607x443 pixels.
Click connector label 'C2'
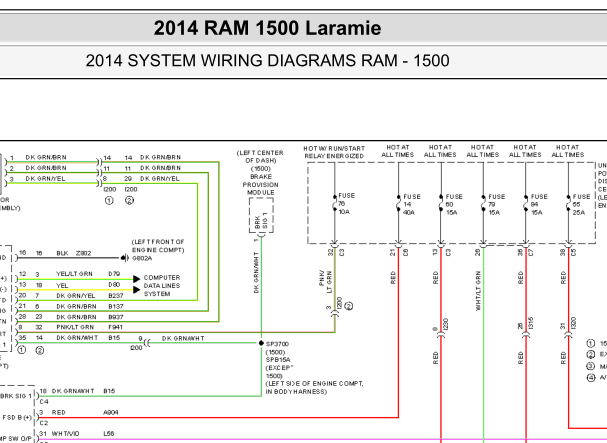point(44,423)
